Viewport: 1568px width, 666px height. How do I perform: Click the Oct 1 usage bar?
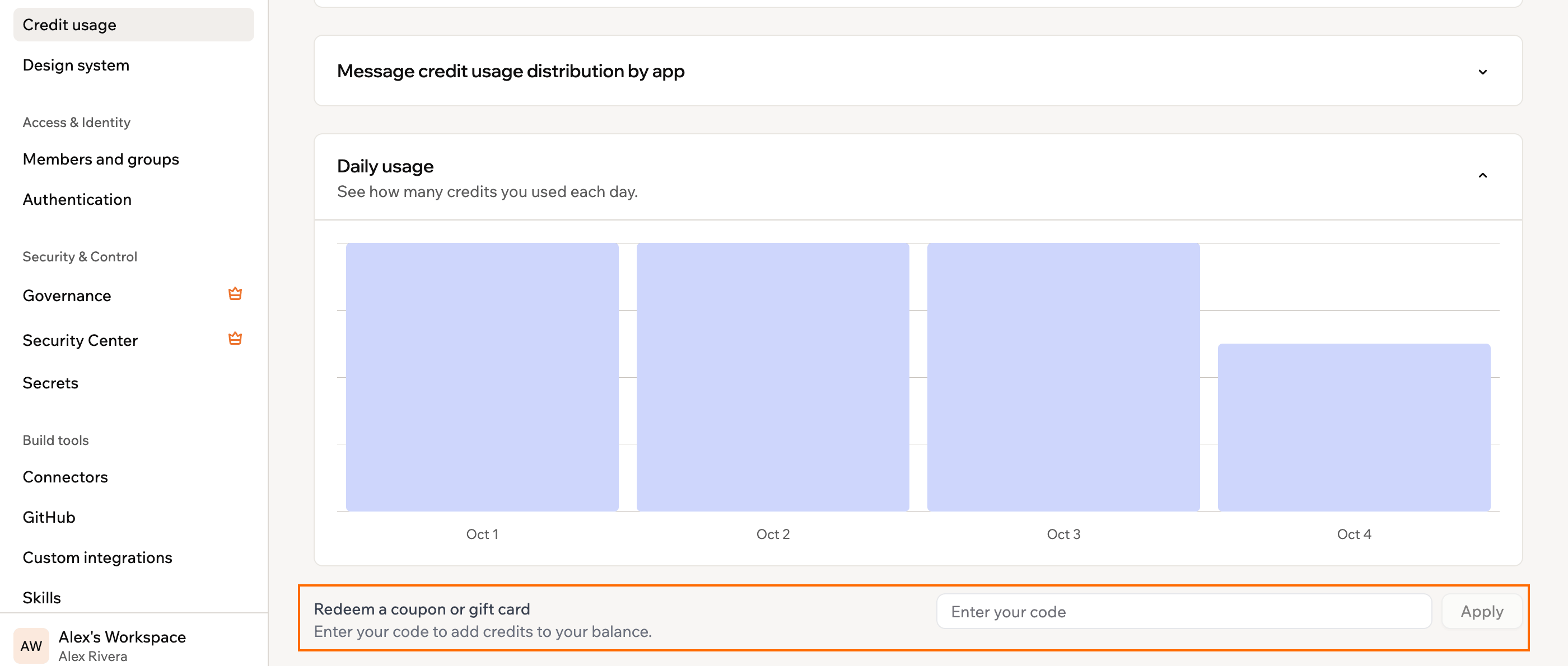tap(482, 377)
